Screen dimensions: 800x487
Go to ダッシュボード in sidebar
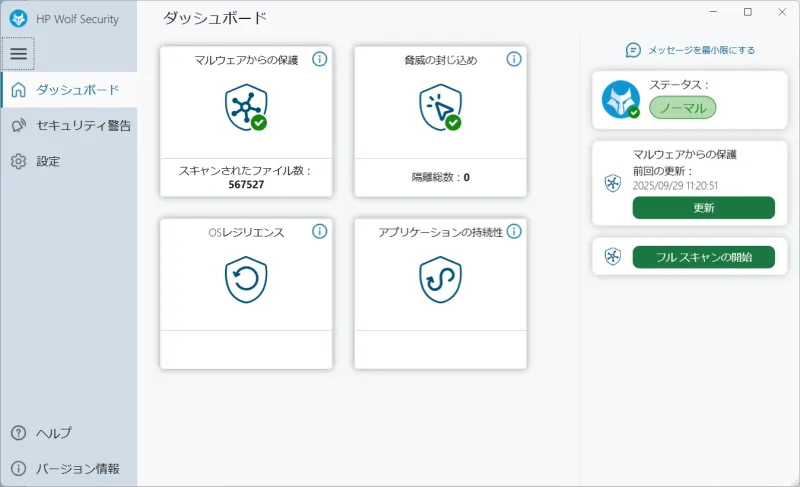point(68,90)
